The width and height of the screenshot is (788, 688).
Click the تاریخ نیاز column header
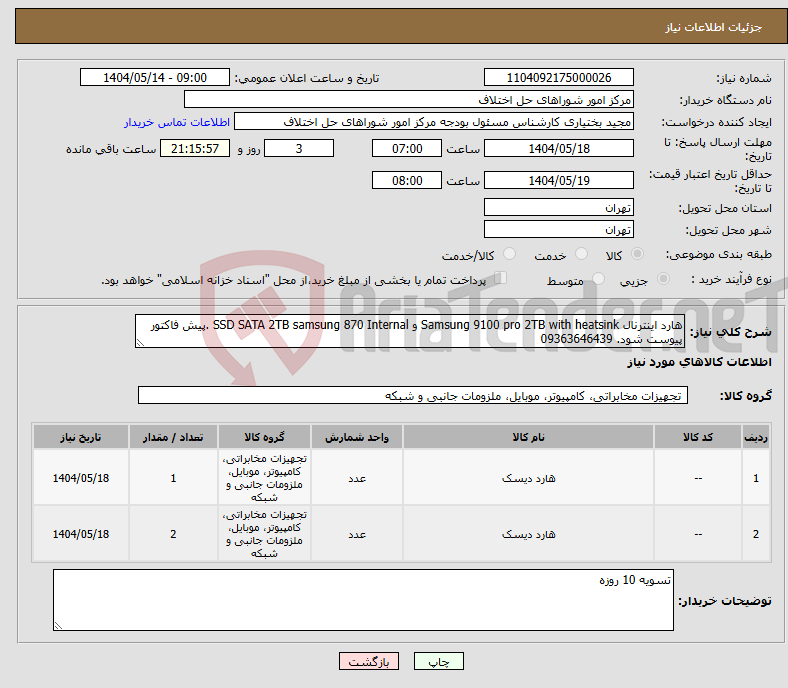(81, 437)
